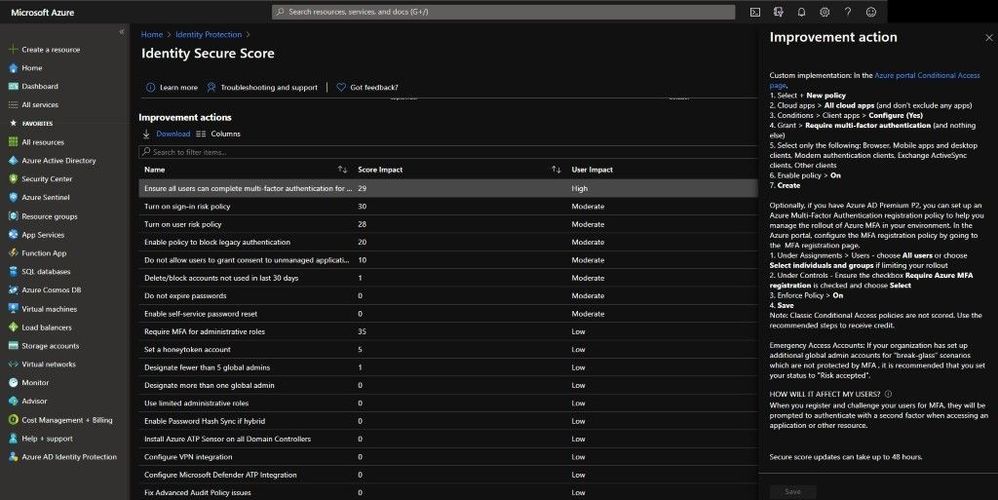Select the Turn on user risk policy row
Viewport: 998px width, 500px height.
[x=448, y=224]
